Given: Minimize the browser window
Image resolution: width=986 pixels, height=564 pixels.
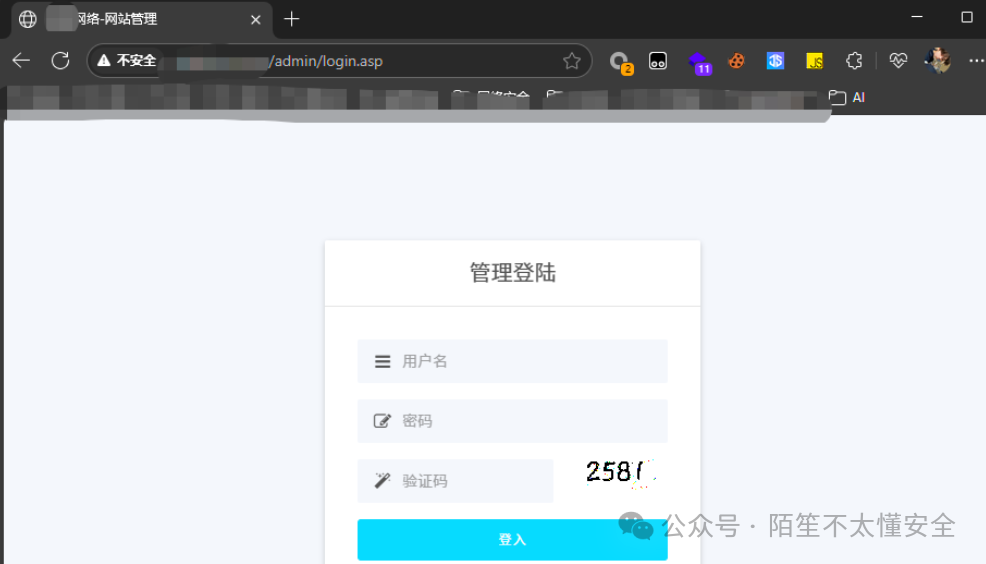Looking at the screenshot, I should click(917, 17).
